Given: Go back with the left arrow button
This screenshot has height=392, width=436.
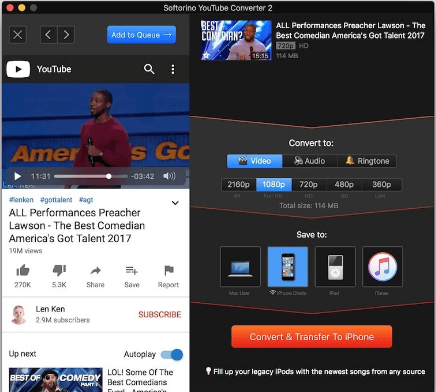Looking at the screenshot, I should 48,34.
